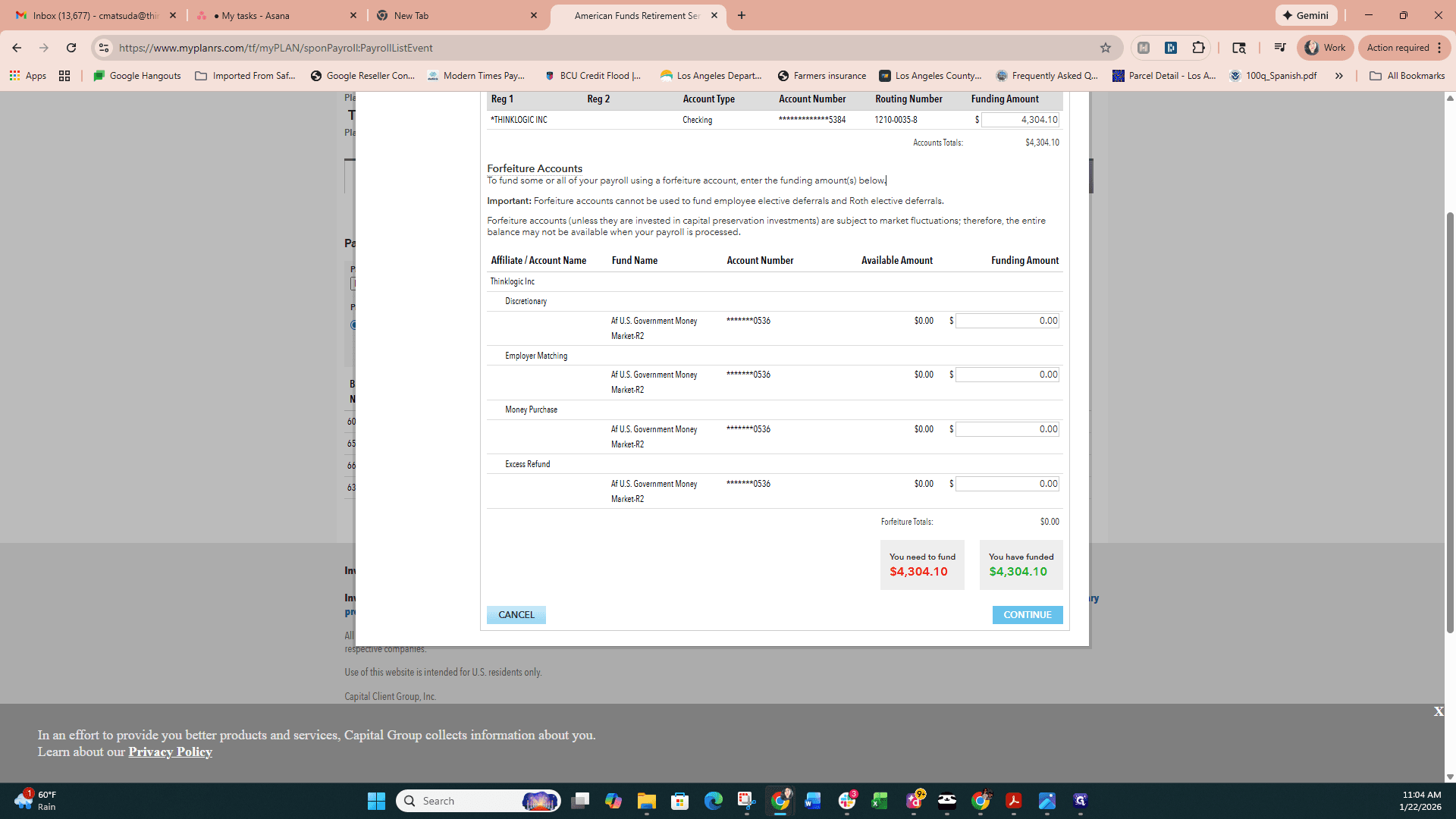This screenshot has height=819, width=1456.
Task: Click the browser back arrow
Action: pos(17,48)
